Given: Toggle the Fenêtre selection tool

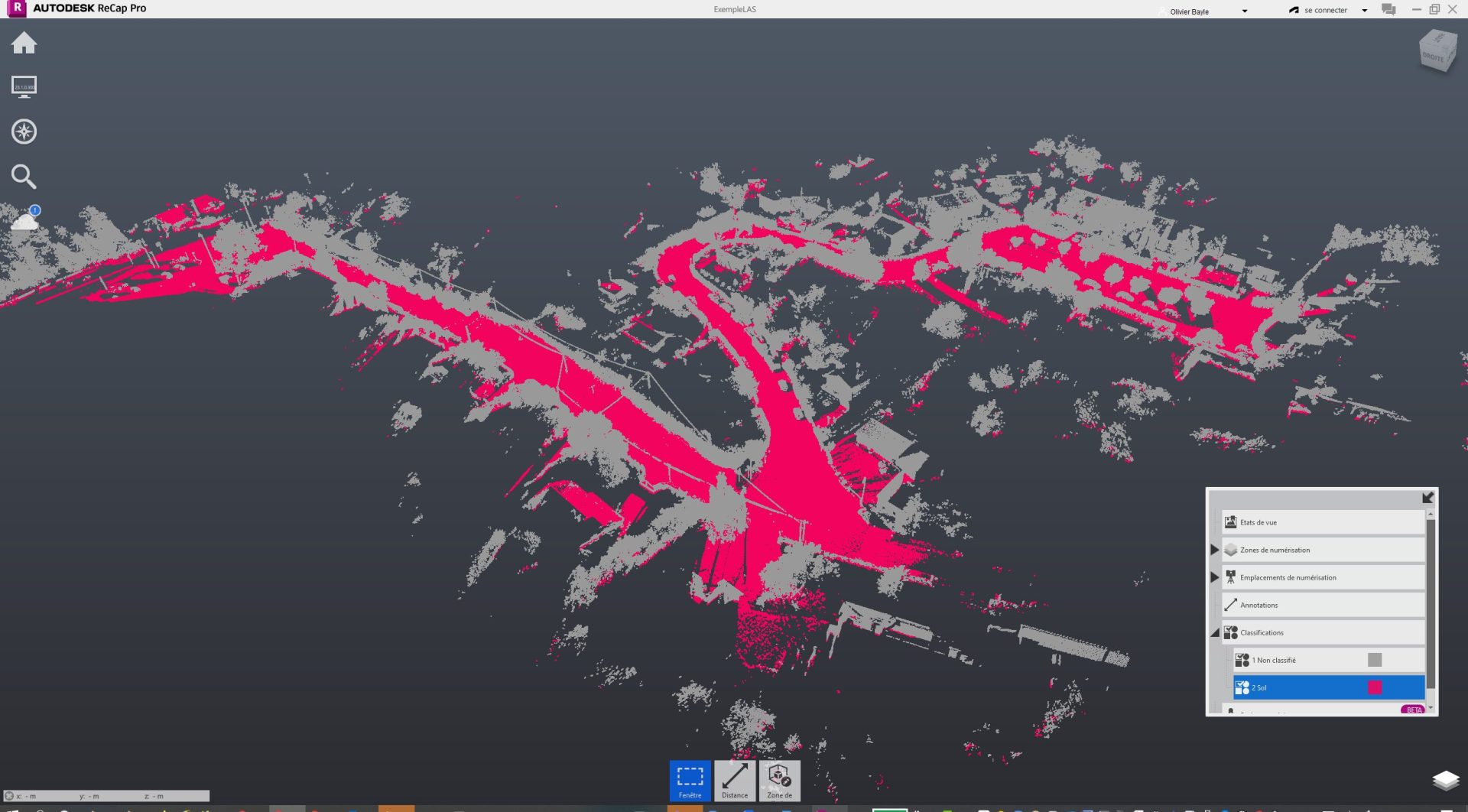Looking at the screenshot, I should pos(689,780).
